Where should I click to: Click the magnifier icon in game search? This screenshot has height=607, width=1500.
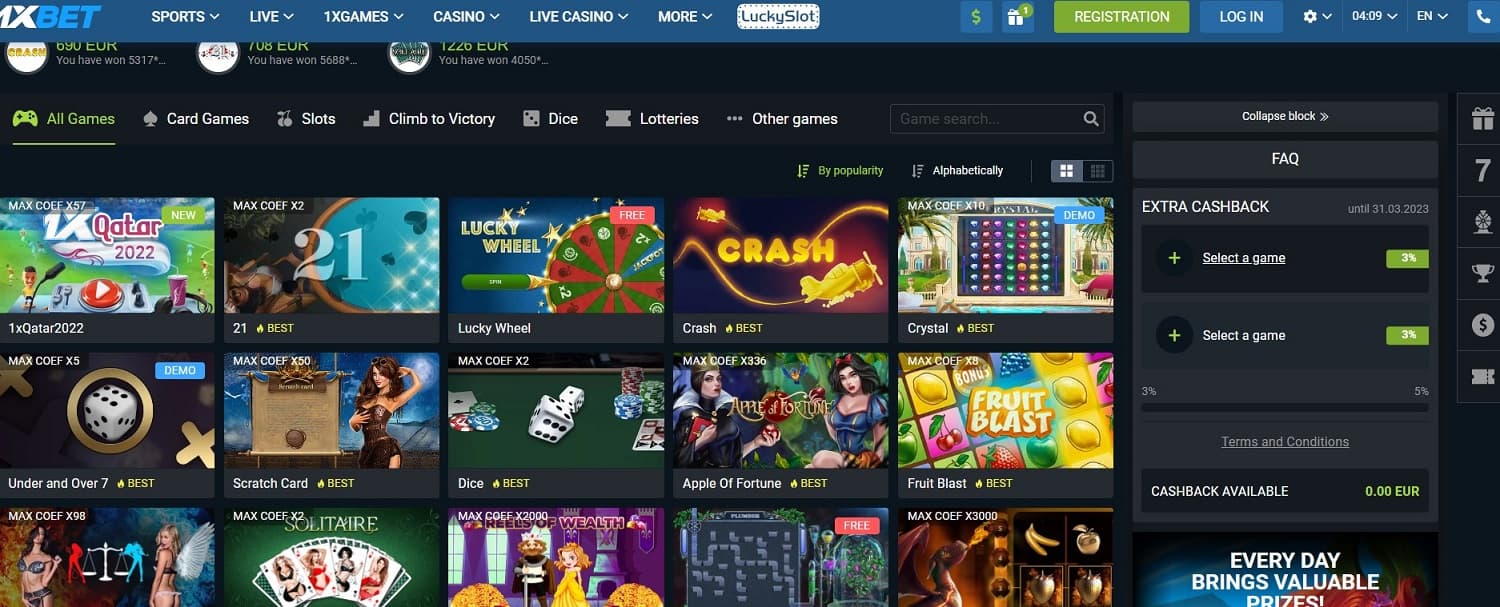(1091, 119)
